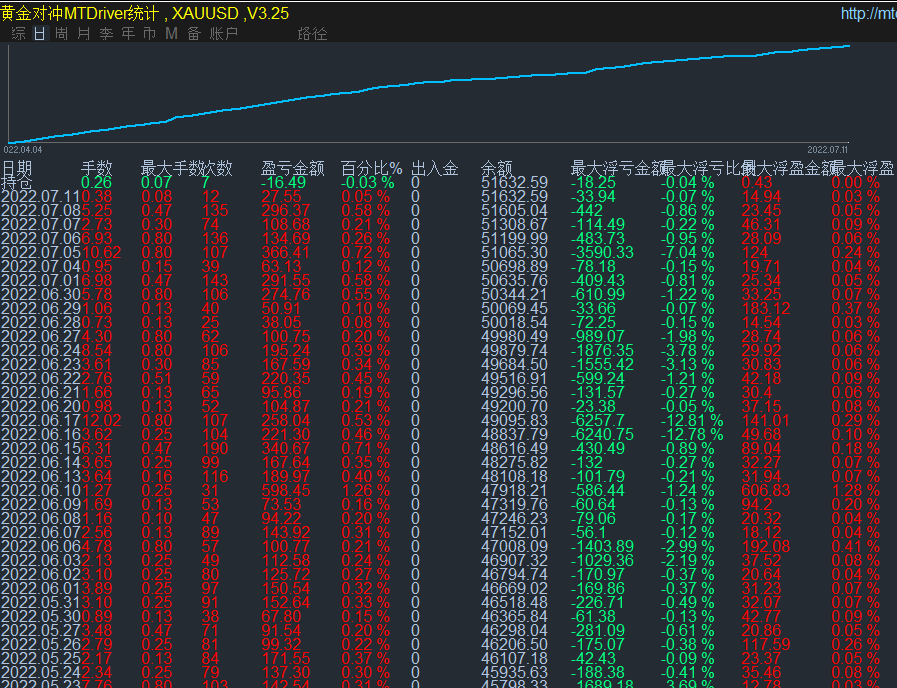Select the 2022.05.24 date row
This screenshot has width=897, height=688.
(x=41, y=673)
